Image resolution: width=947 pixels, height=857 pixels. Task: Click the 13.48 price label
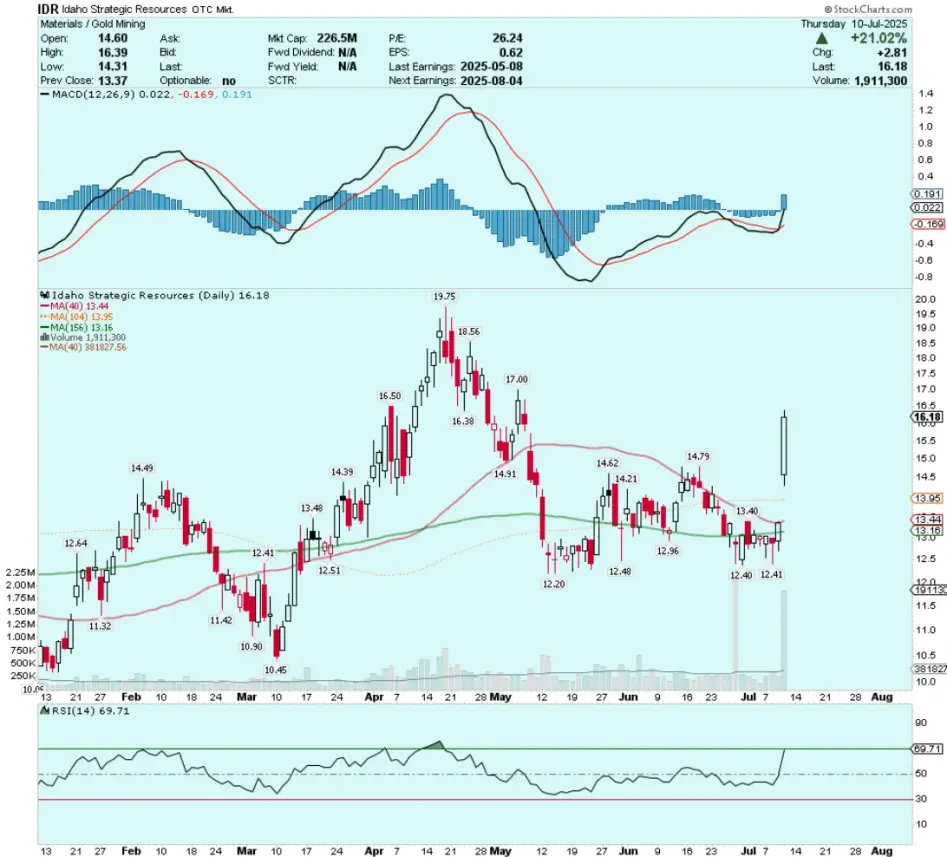tap(312, 509)
